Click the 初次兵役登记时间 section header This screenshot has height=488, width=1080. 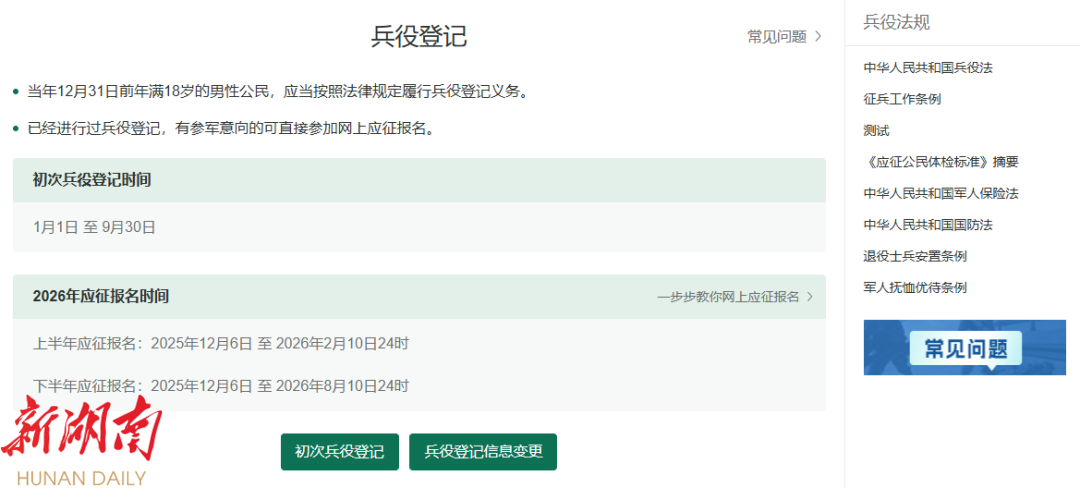point(92,180)
